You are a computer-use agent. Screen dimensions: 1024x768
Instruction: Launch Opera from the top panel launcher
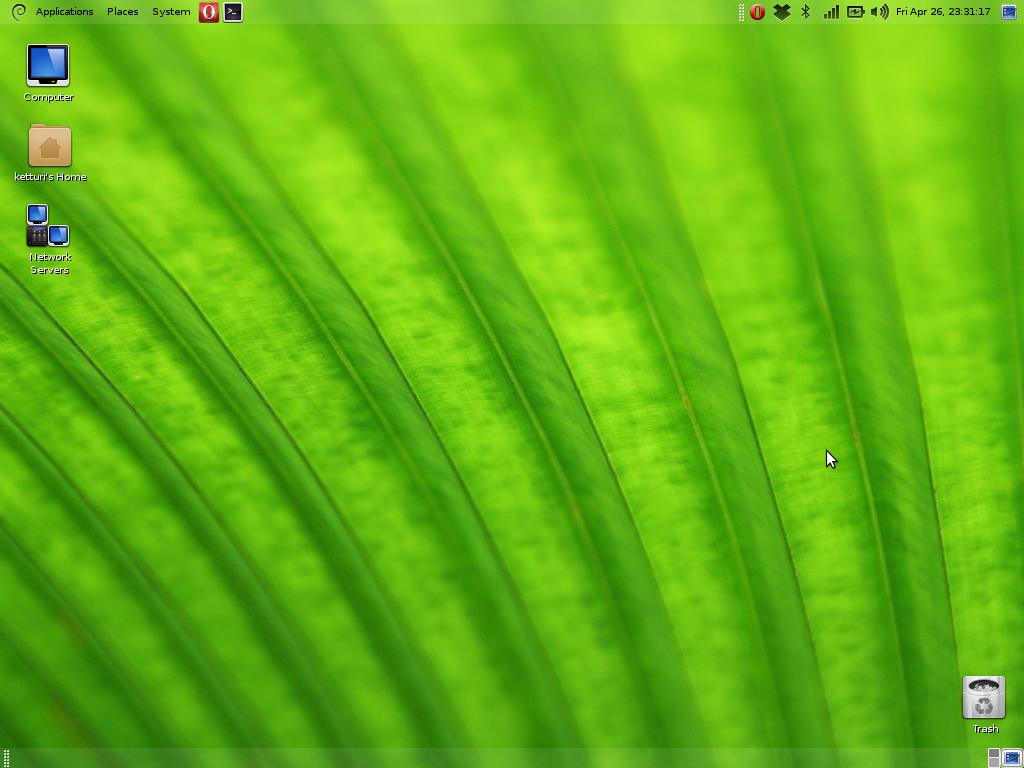click(x=209, y=12)
